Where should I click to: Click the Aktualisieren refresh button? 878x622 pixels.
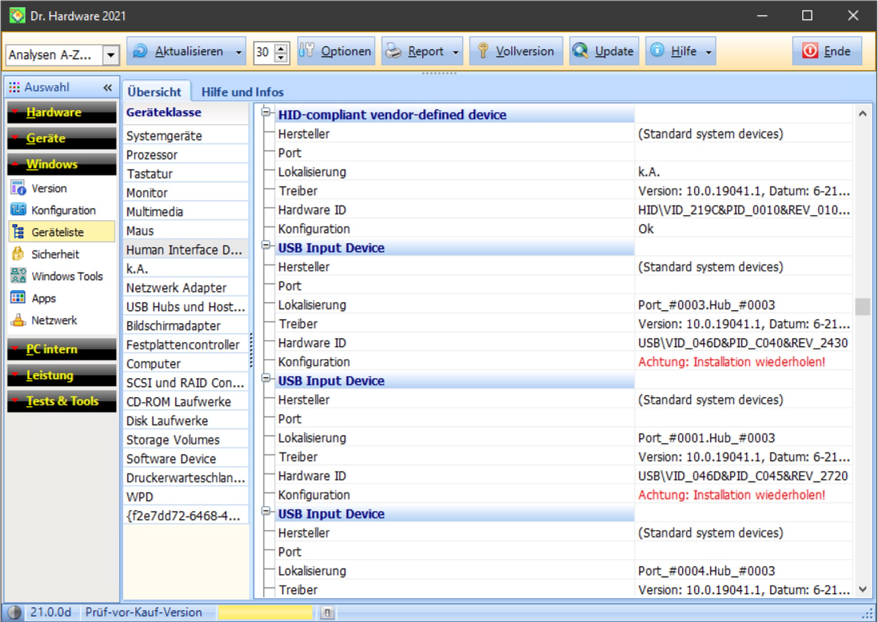click(176, 51)
